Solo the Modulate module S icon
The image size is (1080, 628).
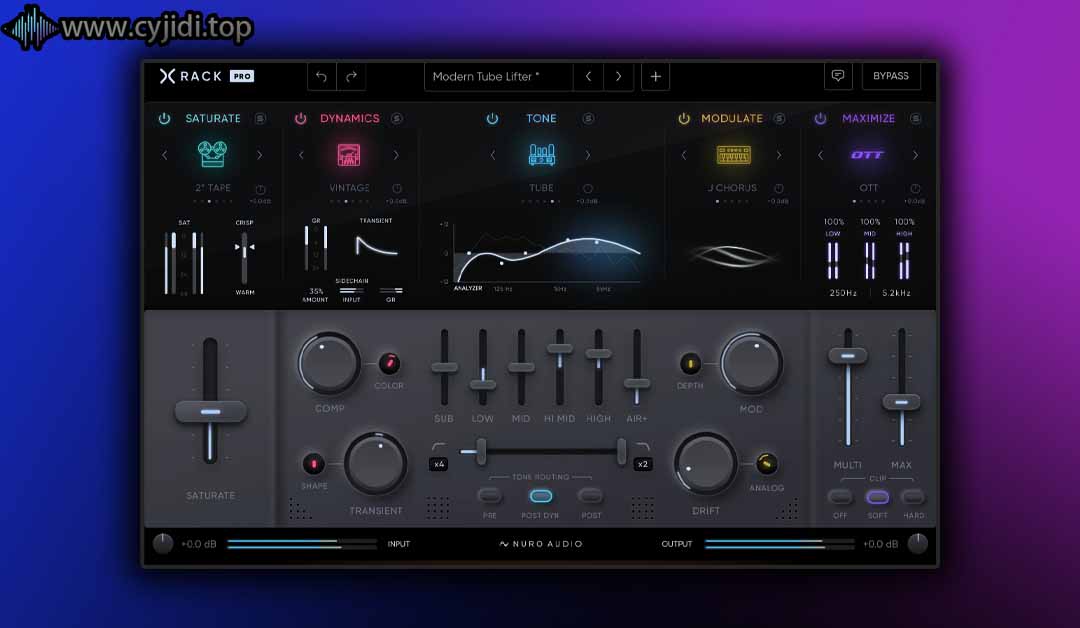(x=778, y=118)
